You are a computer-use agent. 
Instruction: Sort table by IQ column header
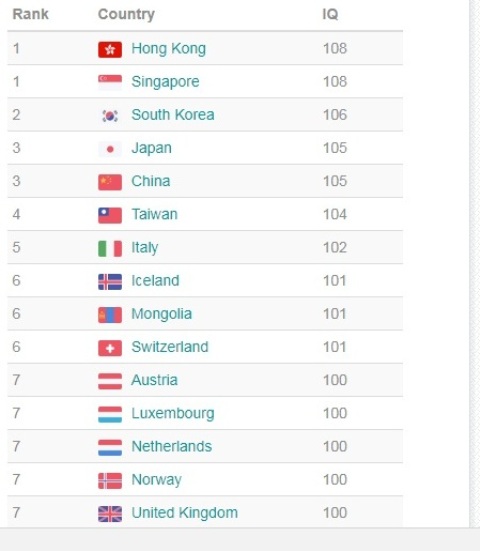click(330, 14)
